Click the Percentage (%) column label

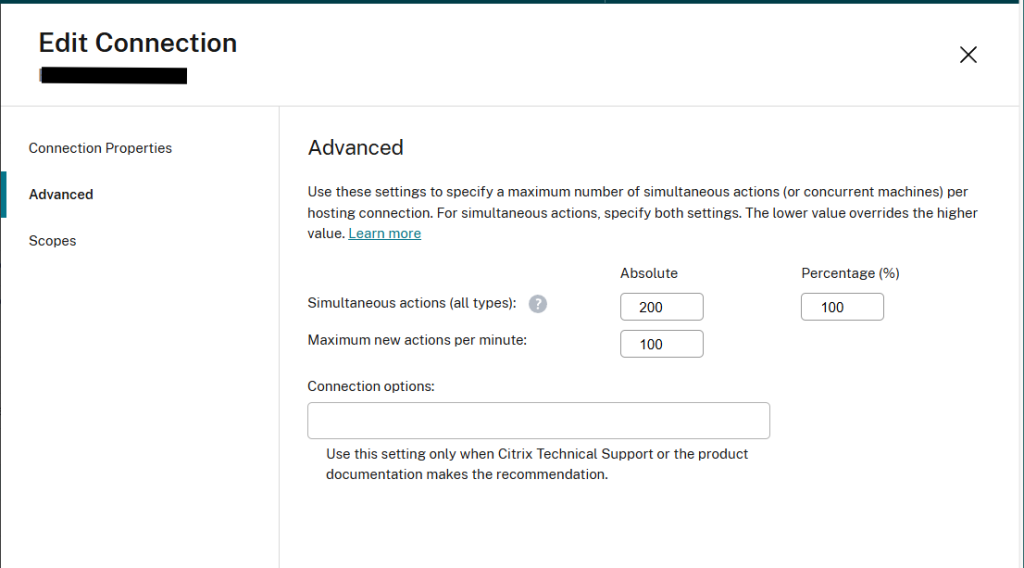point(850,274)
